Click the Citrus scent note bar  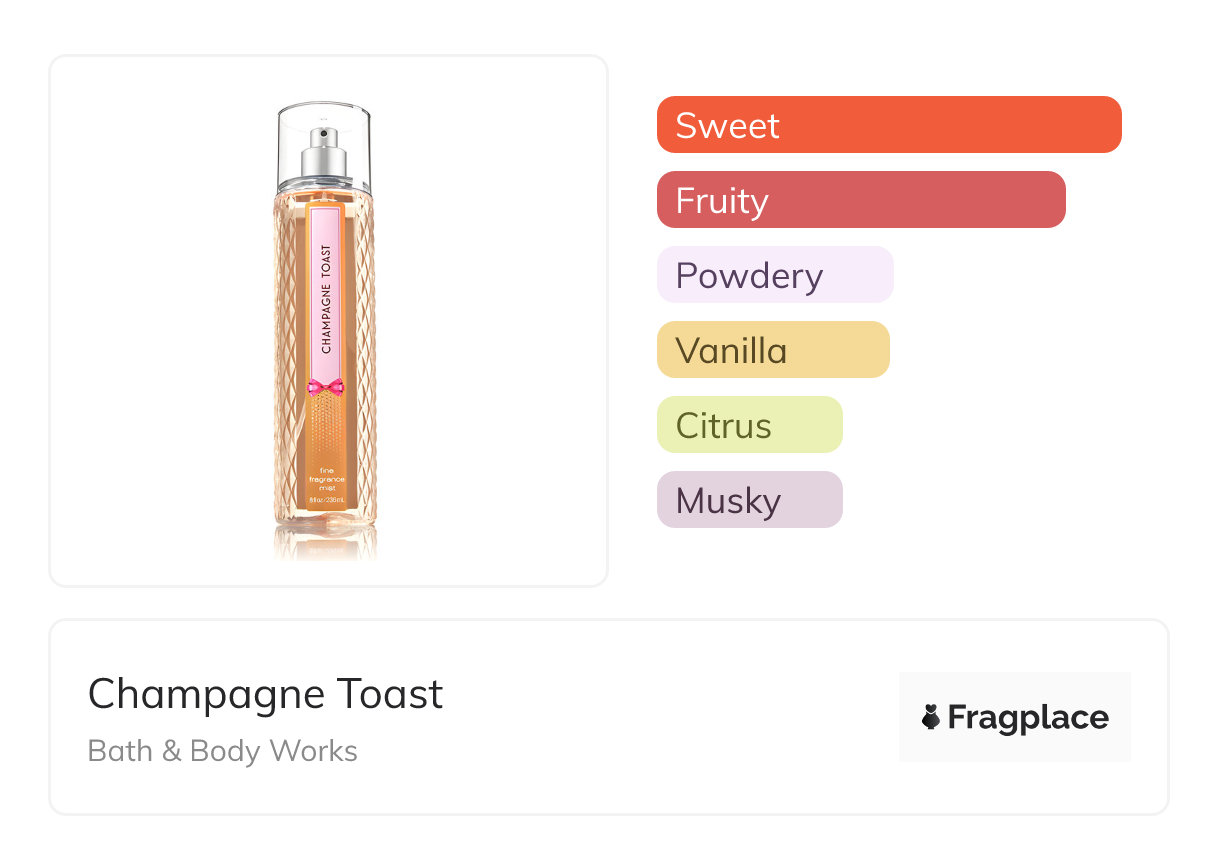pyautogui.click(x=749, y=425)
